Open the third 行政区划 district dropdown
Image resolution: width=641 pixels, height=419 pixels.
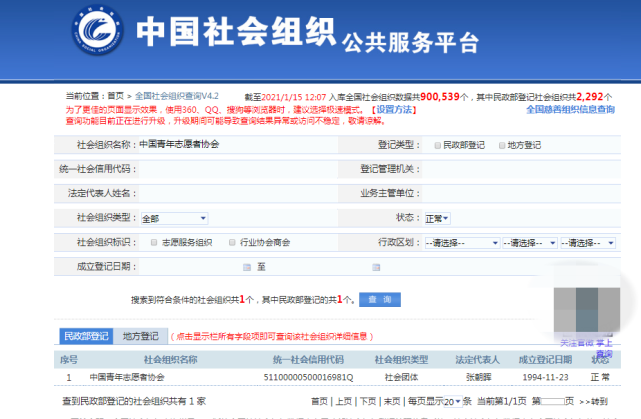click(588, 243)
